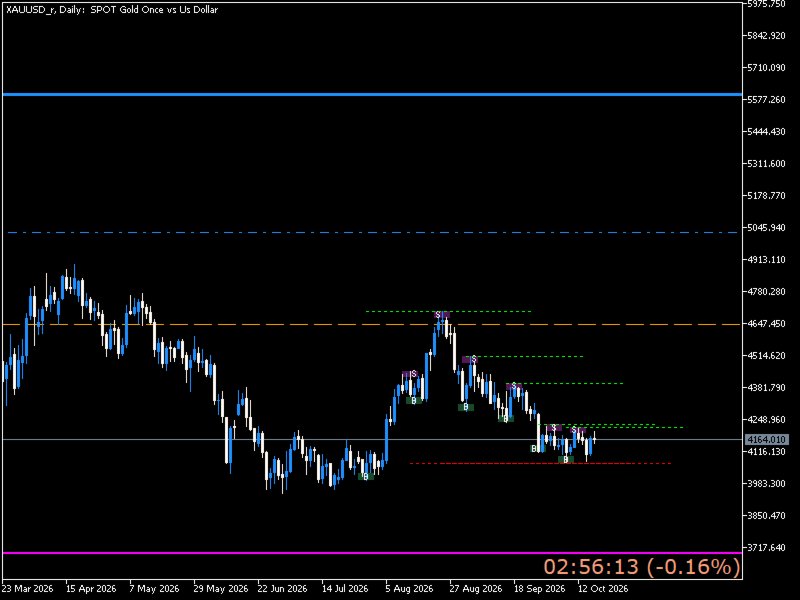Viewport: 800px width, 600px height.
Task: Click the 18 Sep 2026 date label
Action: [x=540, y=589]
